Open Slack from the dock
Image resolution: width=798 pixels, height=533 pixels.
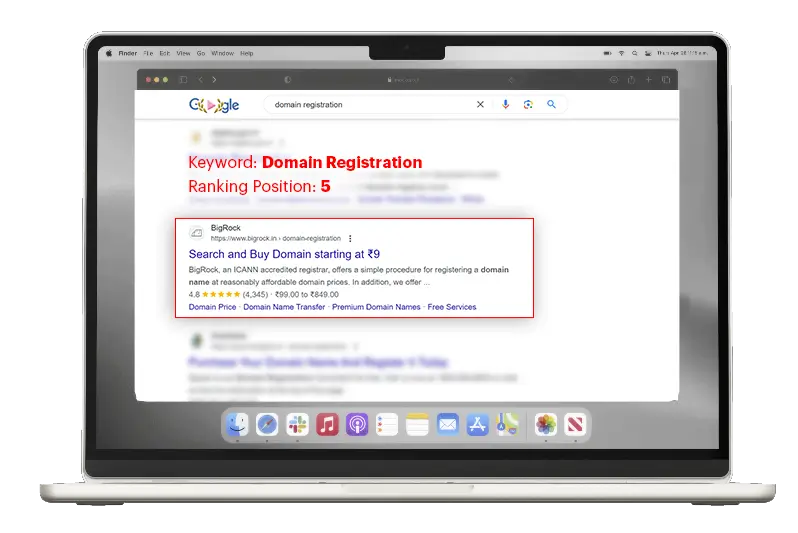[297, 425]
